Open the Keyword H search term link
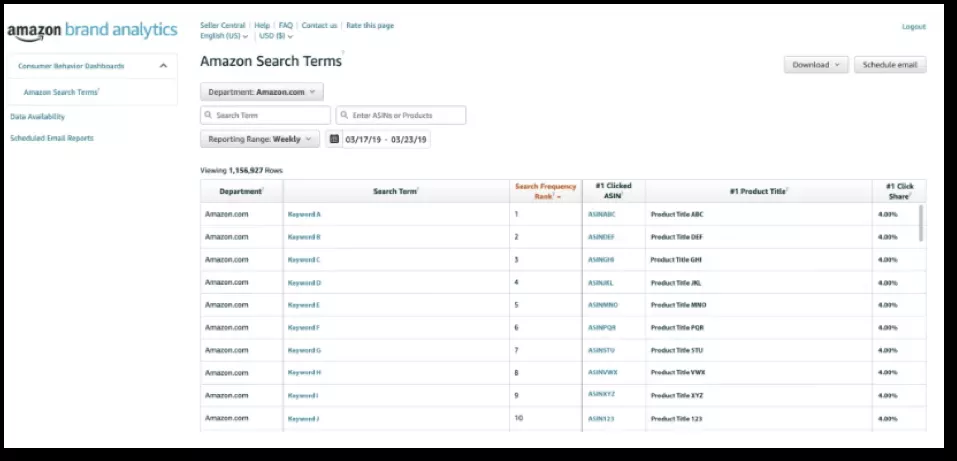The image size is (957, 461). point(304,372)
